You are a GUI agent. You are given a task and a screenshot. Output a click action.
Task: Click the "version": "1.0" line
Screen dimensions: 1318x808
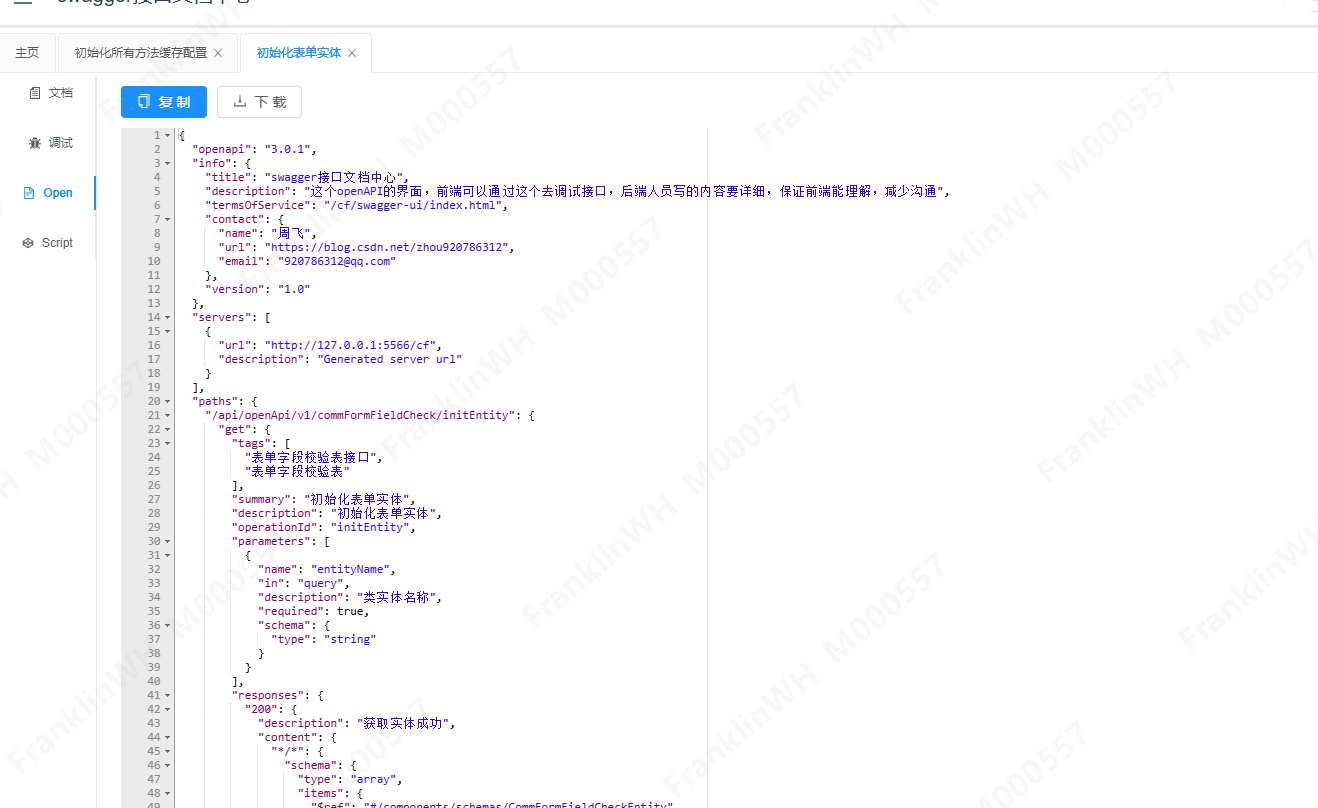coord(258,289)
